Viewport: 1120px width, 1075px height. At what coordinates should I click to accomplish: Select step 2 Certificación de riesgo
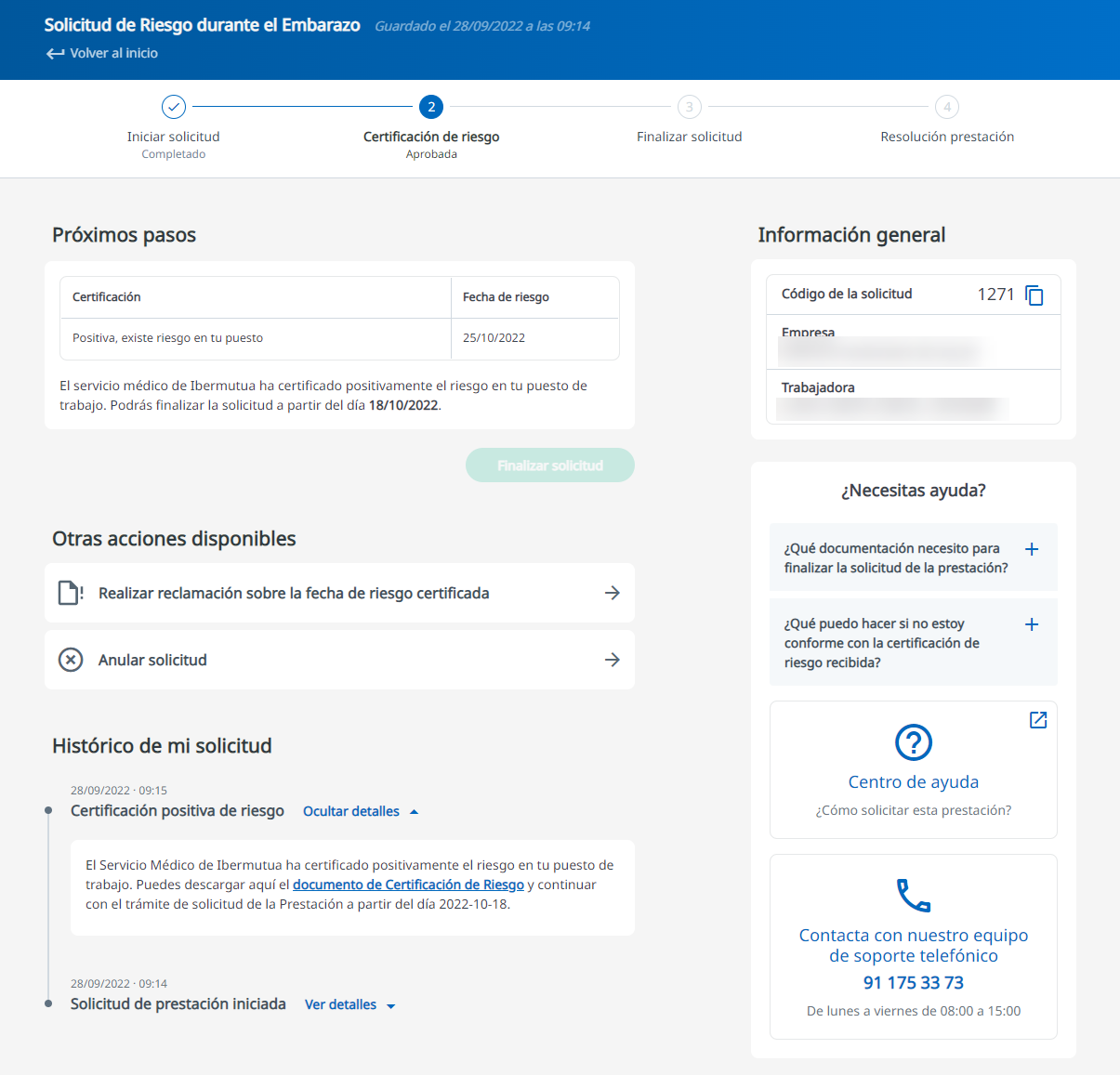tap(431, 108)
